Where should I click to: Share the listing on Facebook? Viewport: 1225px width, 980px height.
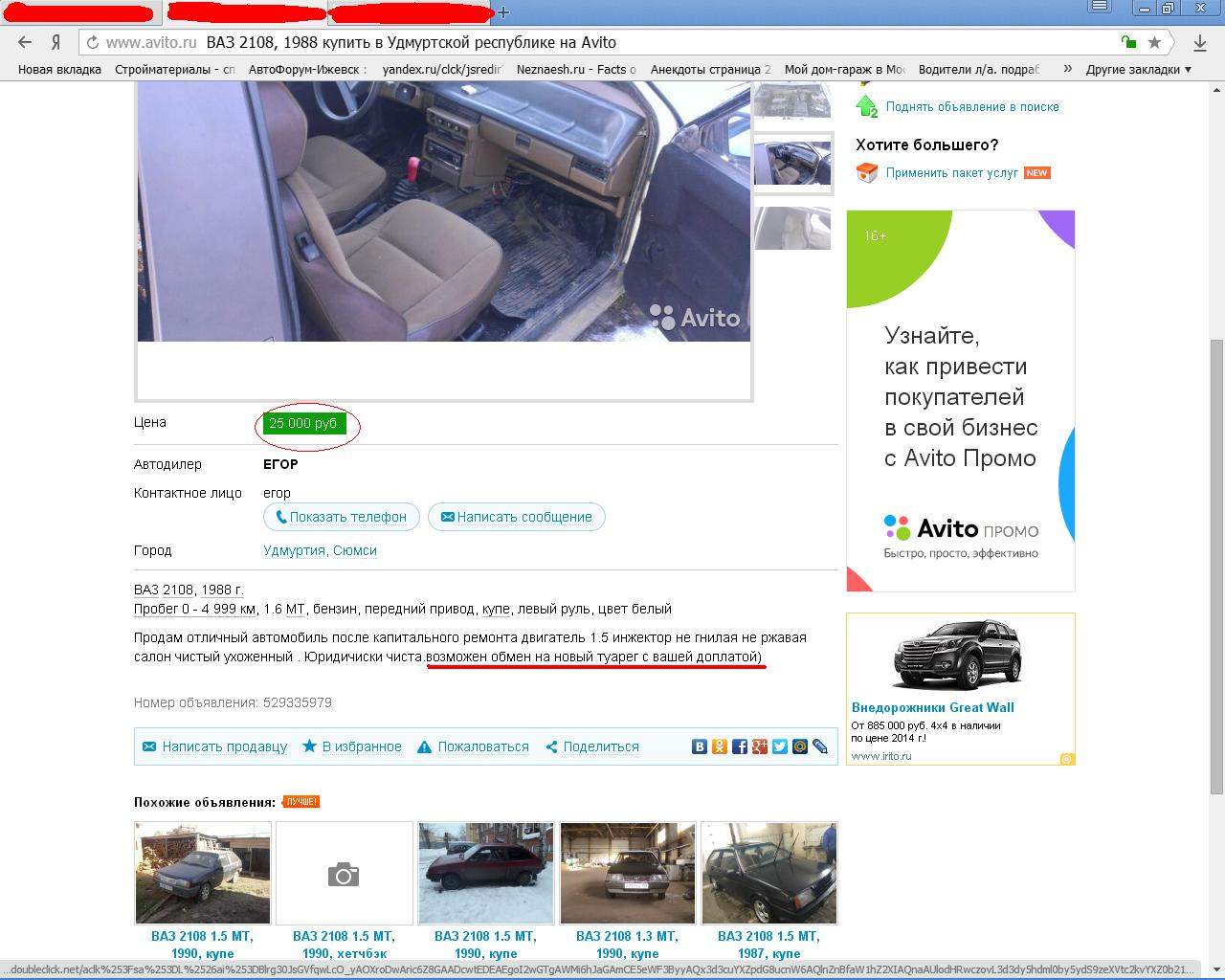click(x=740, y=746)
